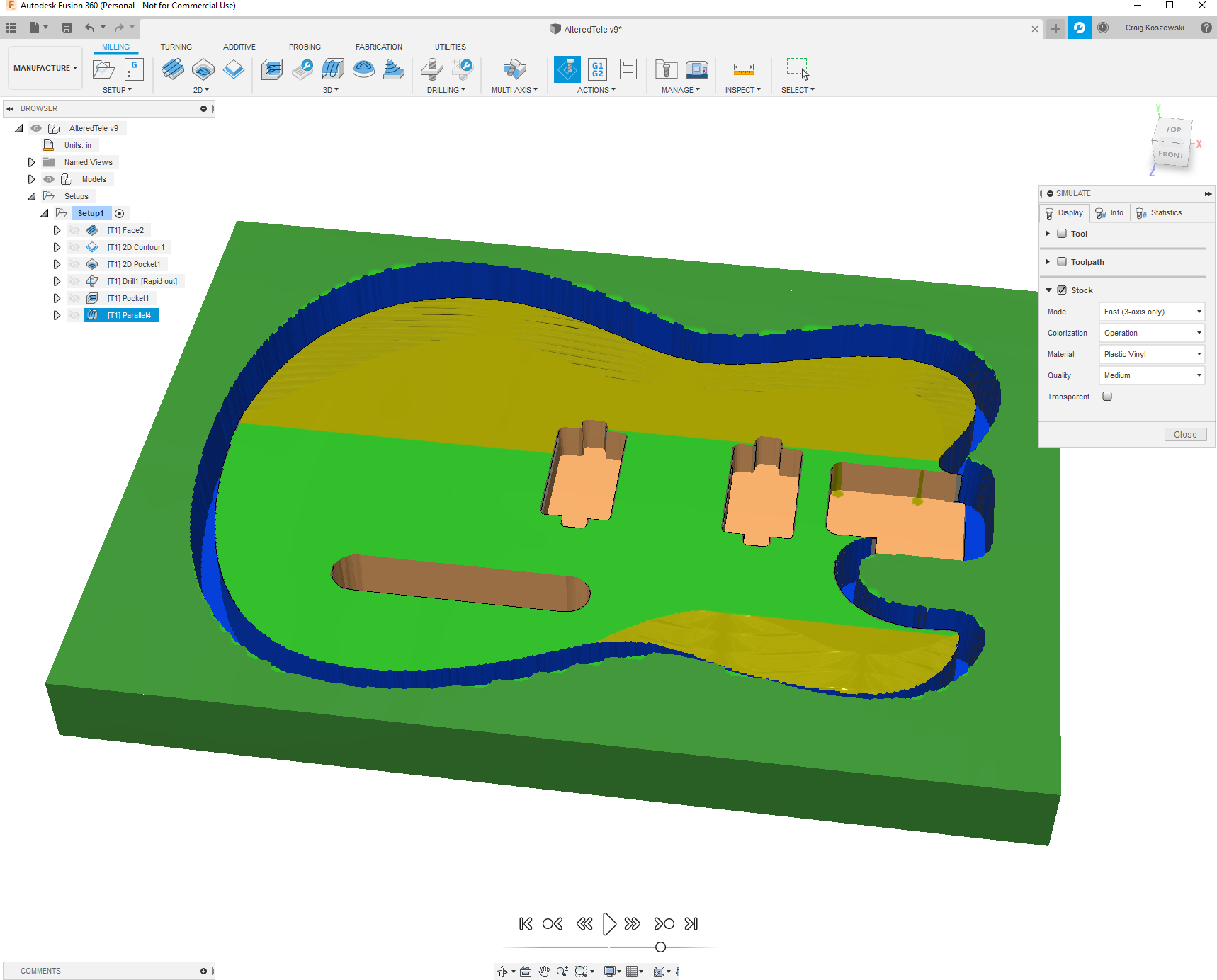Click the highlighted Simulate icon
Viewport: 1217px width, 980px height.
coord(567,69)
